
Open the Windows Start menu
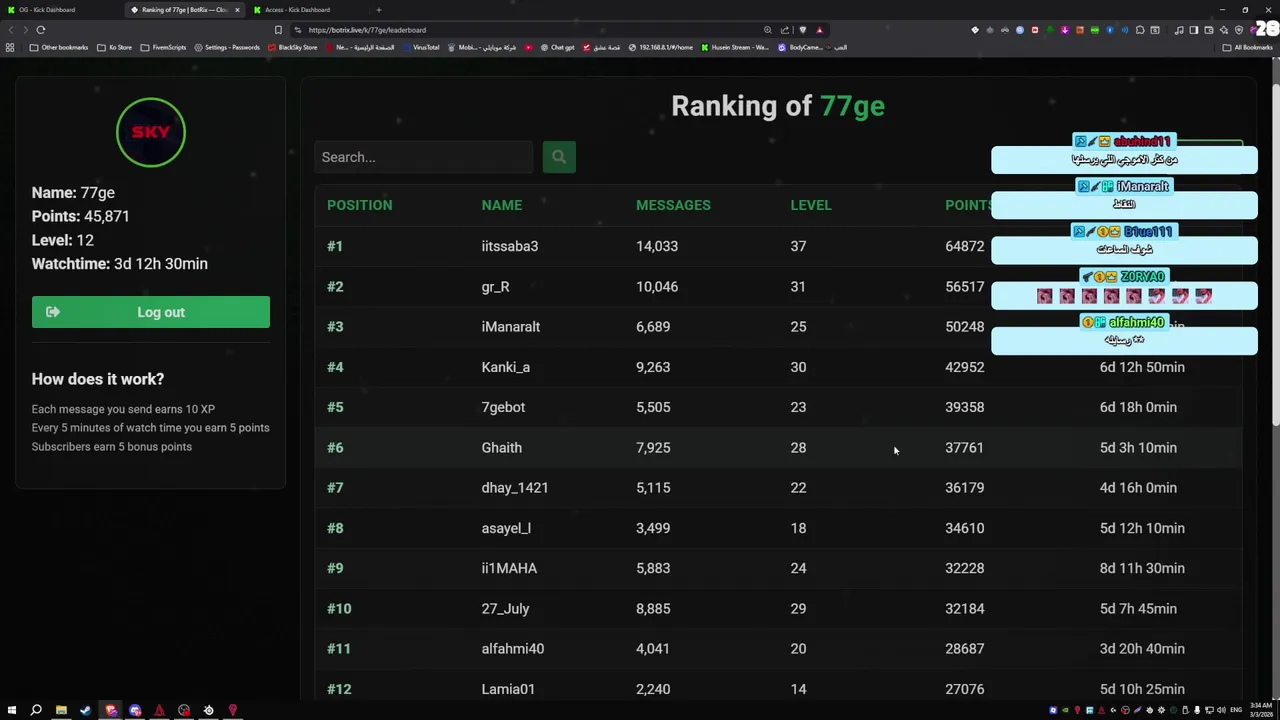click(11, 710)
